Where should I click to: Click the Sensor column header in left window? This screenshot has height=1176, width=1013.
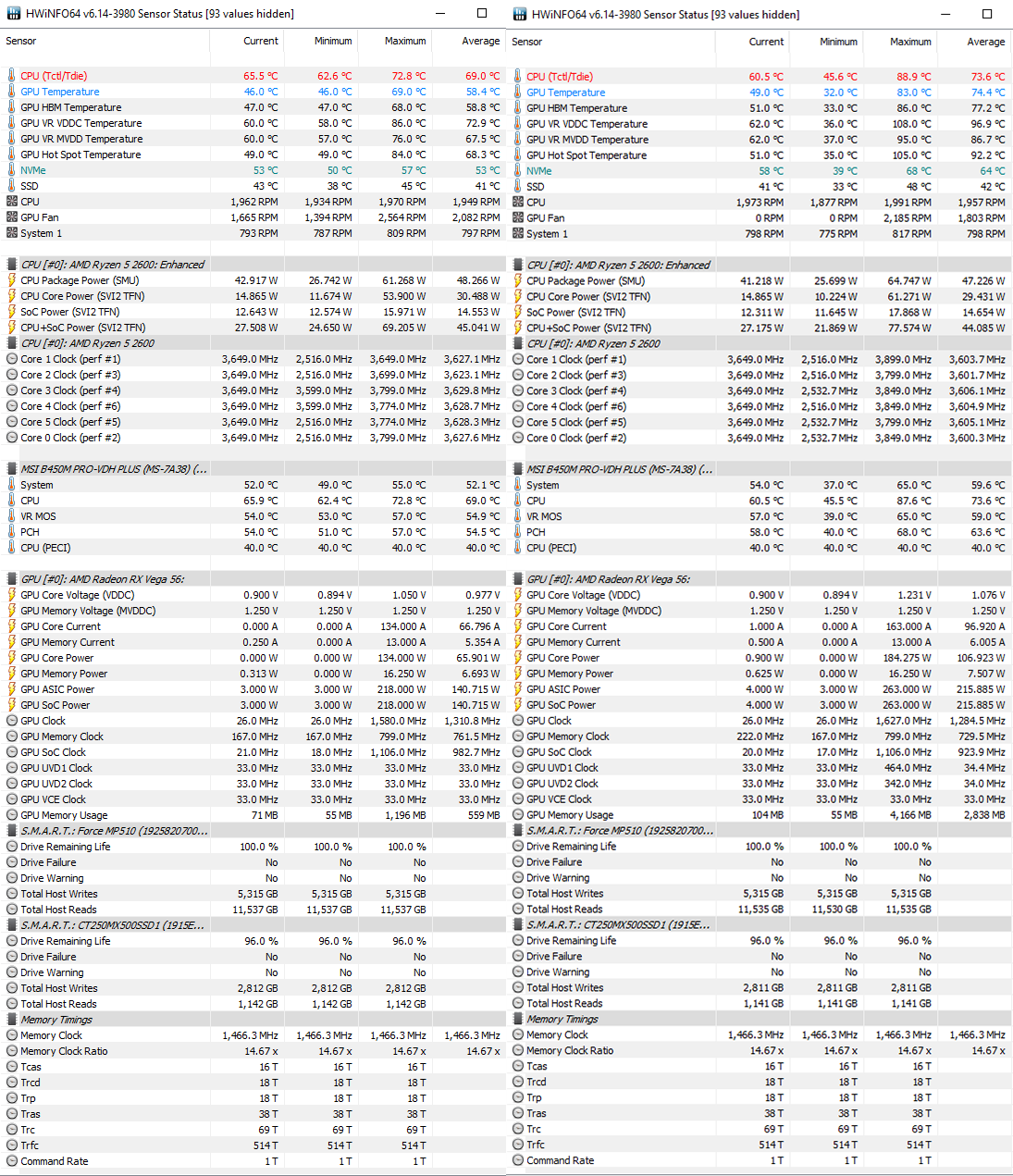(x=105, y=42)
